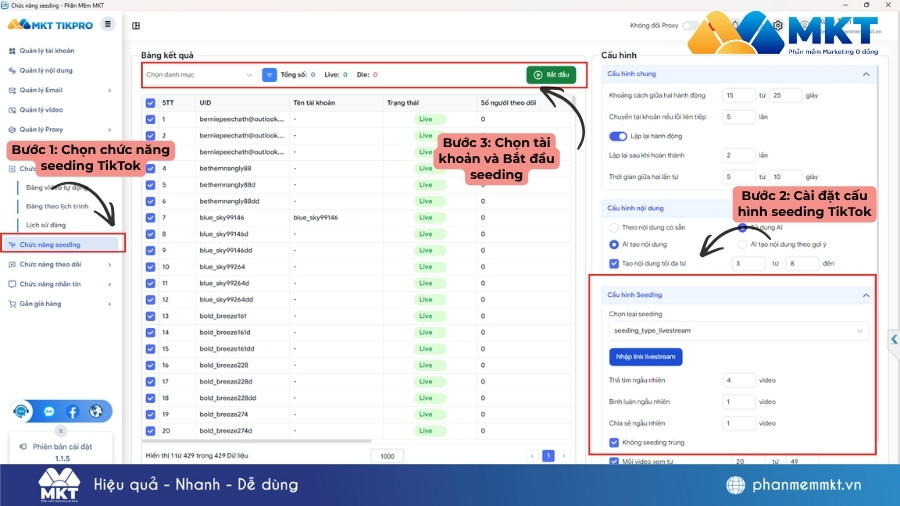
Task: Click the Chức năng nhắn tin chat icon
Action: point(12,285)
